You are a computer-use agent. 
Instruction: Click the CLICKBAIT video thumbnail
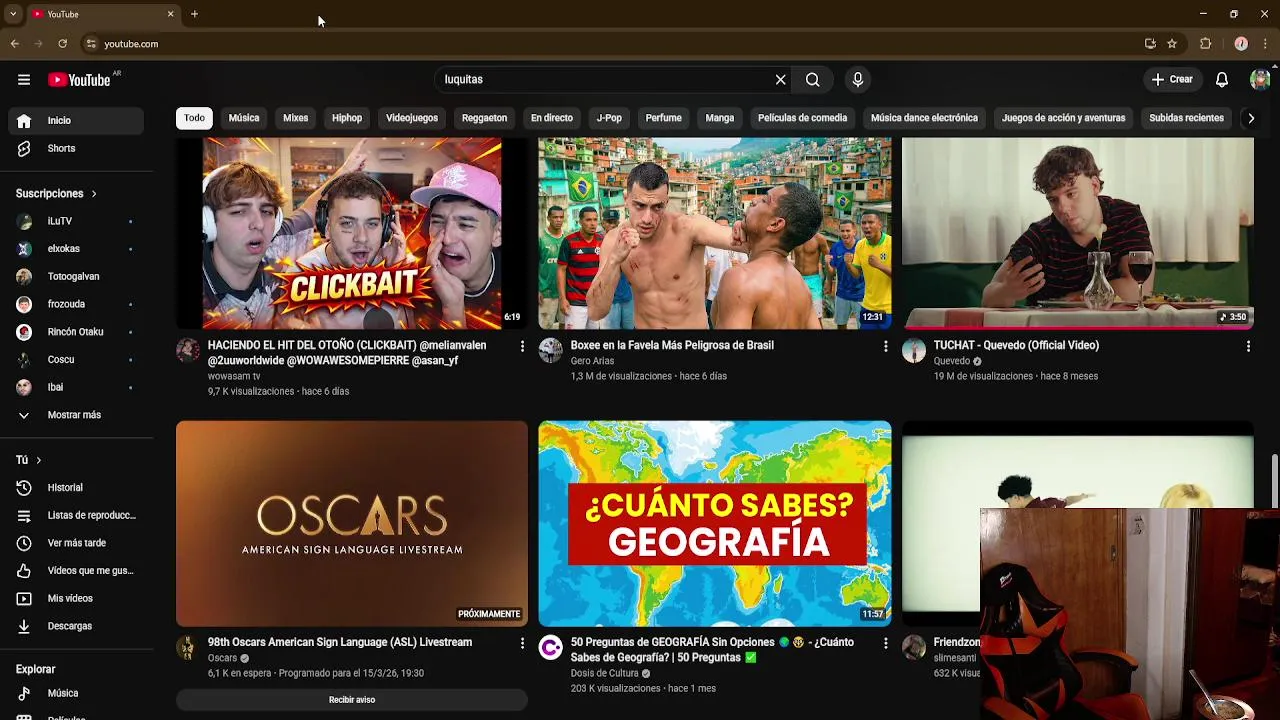352,233
